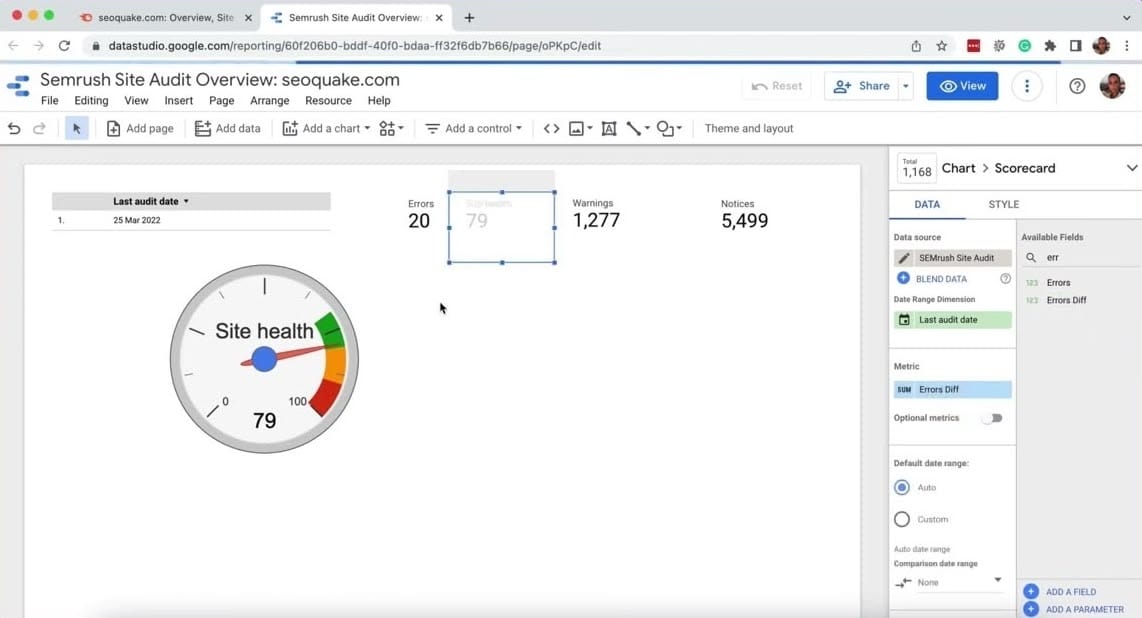Click the undo arrow in the toolbar

coord(14,129)
